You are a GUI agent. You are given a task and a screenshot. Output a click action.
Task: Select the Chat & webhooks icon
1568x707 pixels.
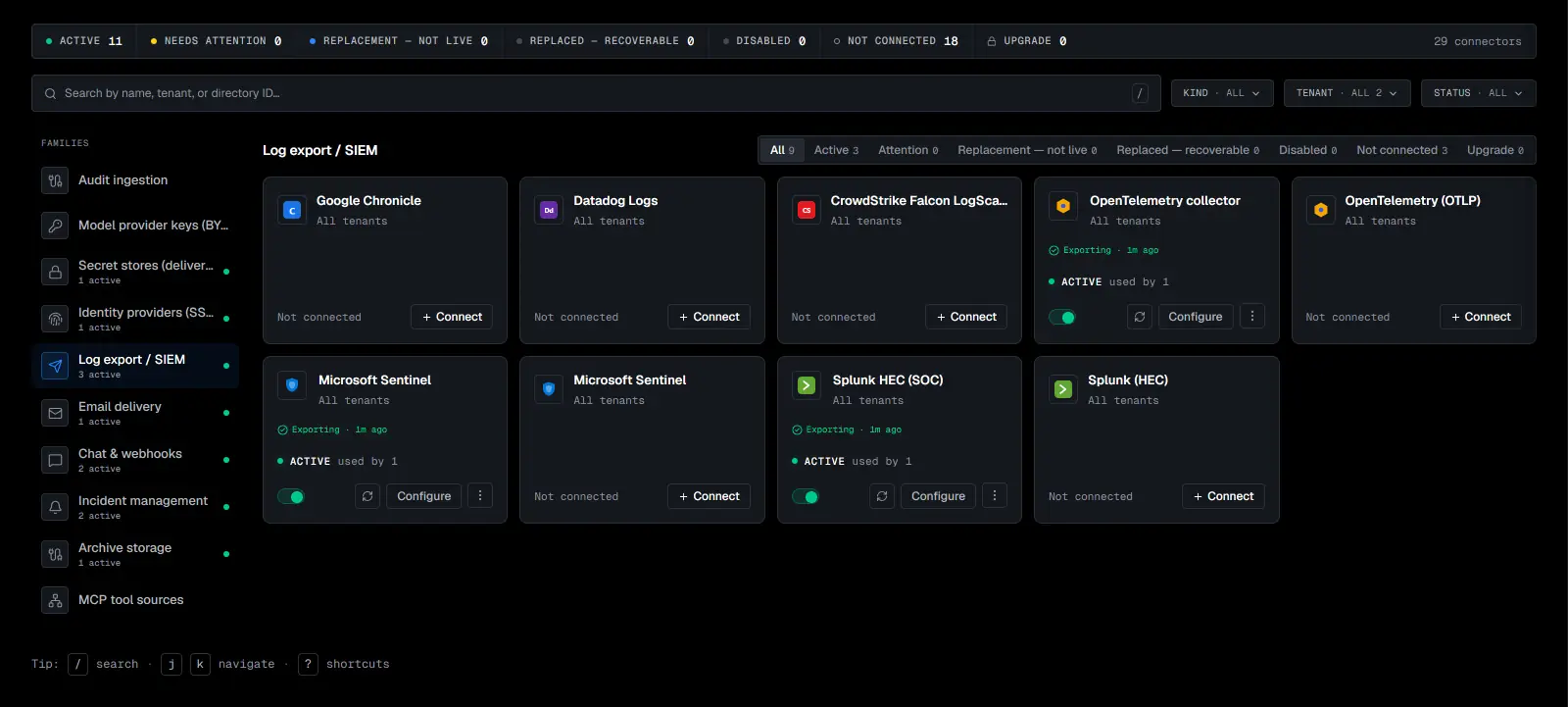click(x=55, y=460)
